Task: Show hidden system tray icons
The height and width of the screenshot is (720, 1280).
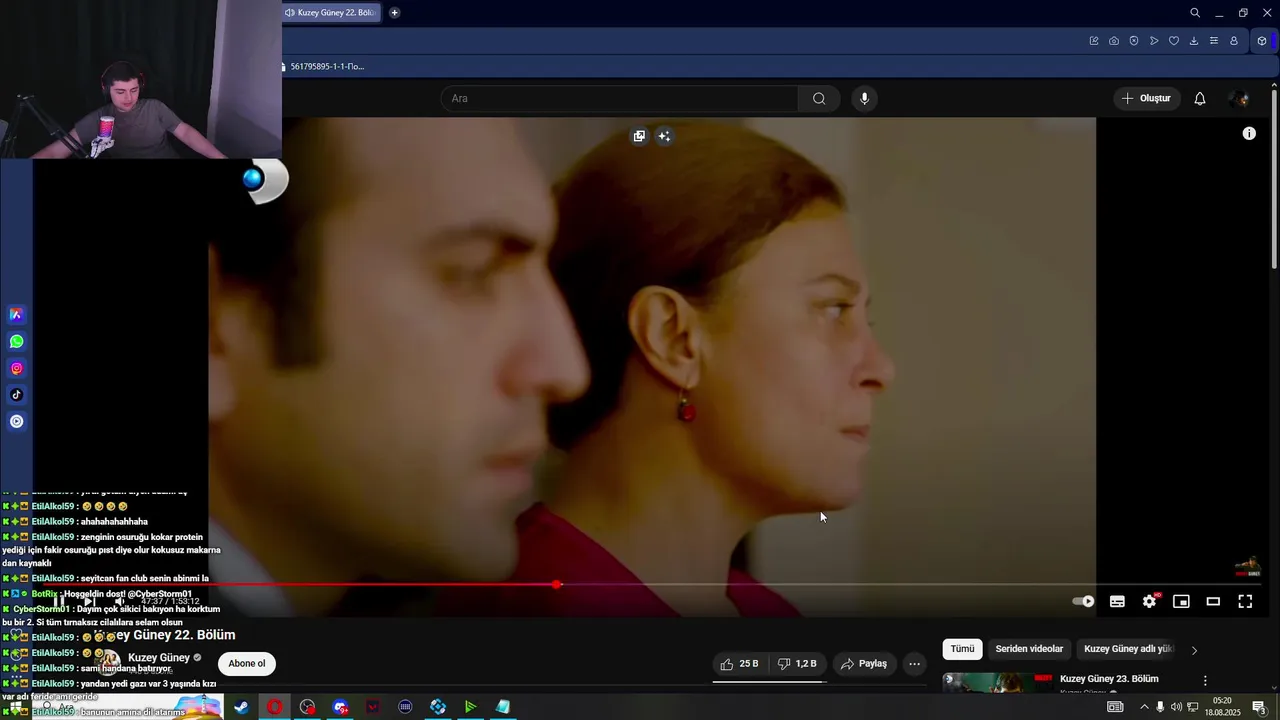Action: [x=1144, y=707]
